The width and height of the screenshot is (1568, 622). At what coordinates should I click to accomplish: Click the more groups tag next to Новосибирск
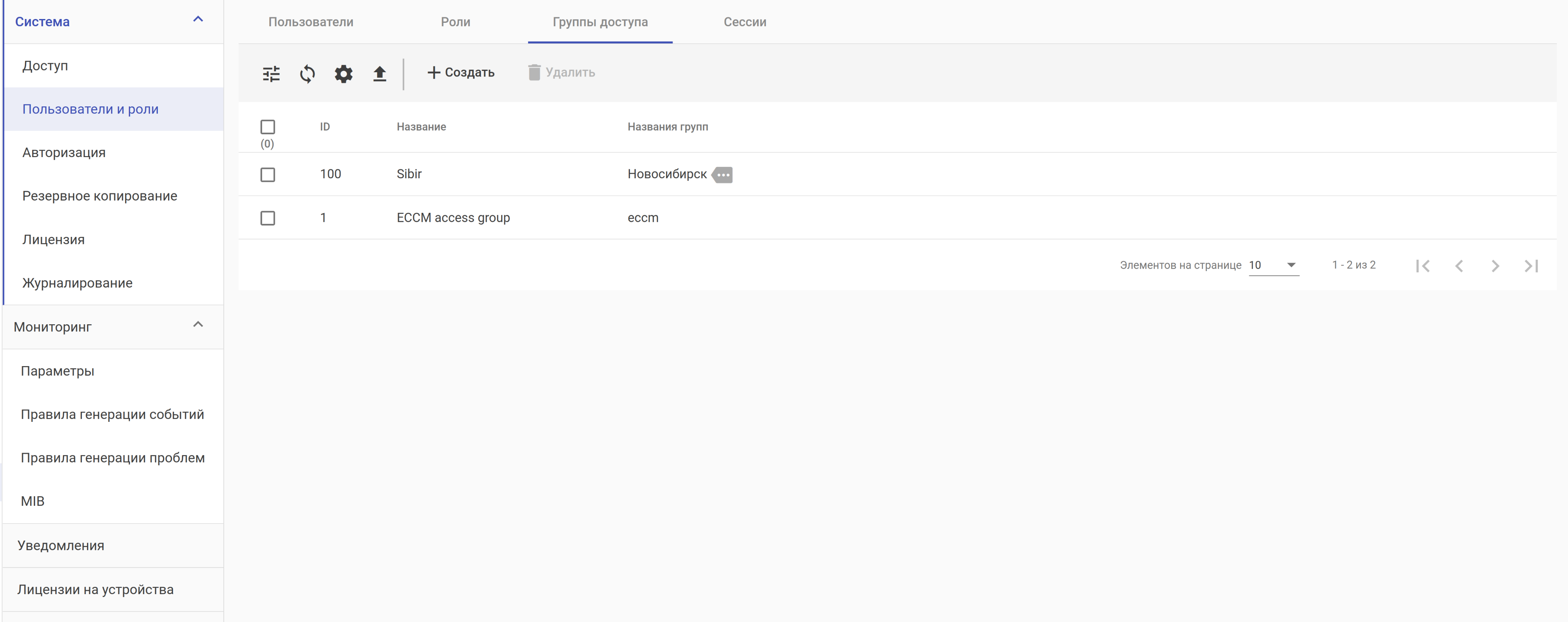coord(722,175)
